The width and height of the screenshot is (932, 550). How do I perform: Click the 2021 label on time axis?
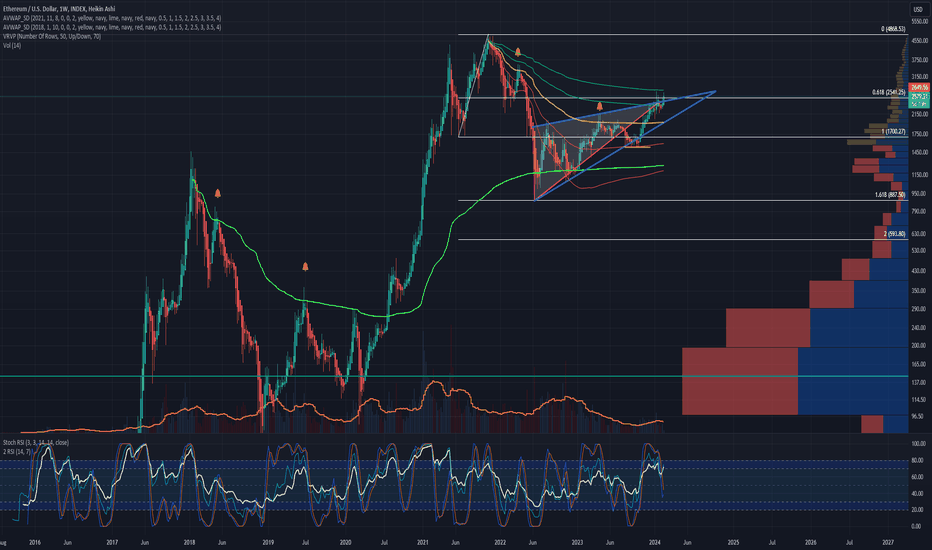(x=423, y=542)
